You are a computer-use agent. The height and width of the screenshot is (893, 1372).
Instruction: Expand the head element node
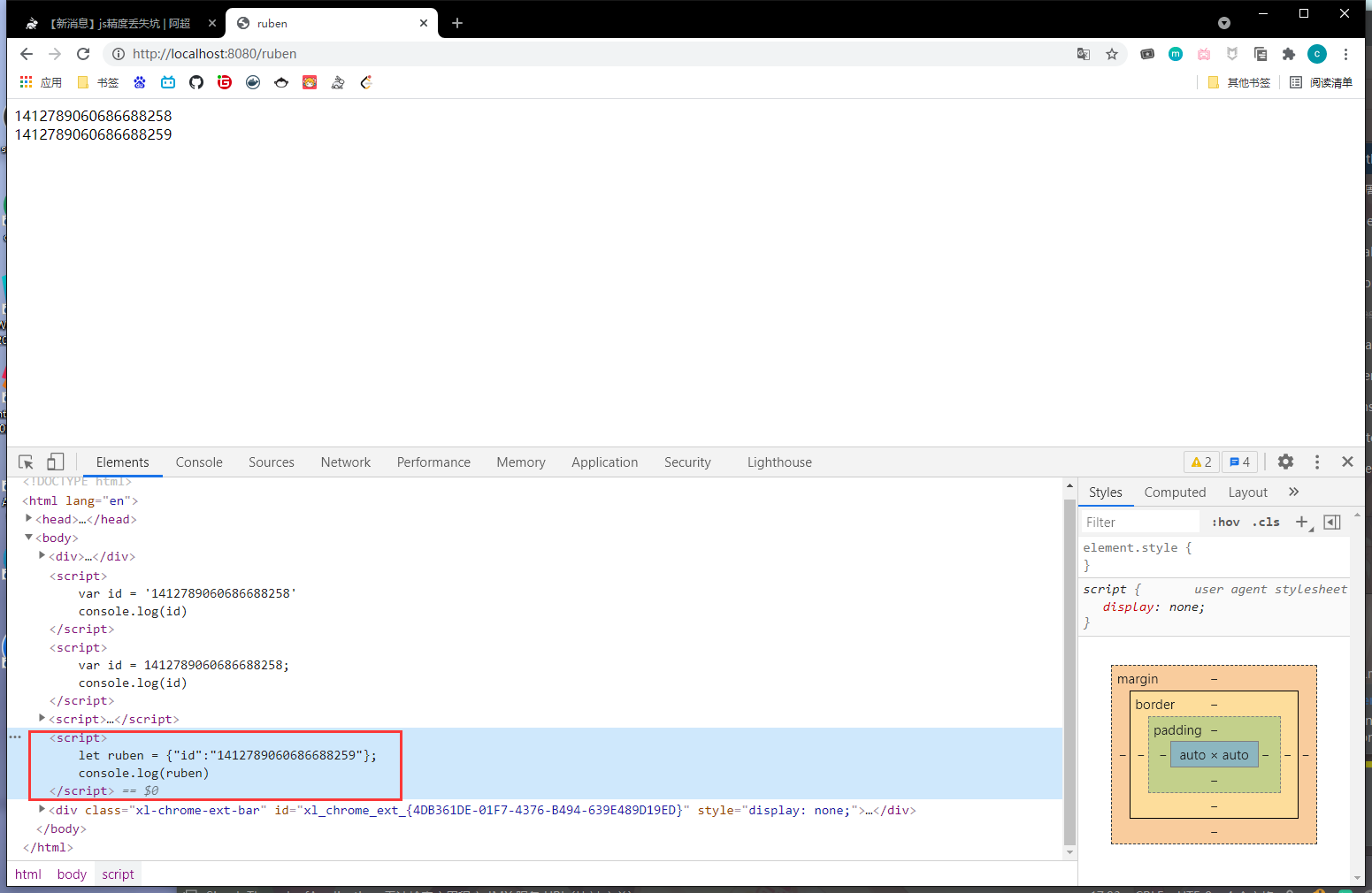(x=29, y=519)
